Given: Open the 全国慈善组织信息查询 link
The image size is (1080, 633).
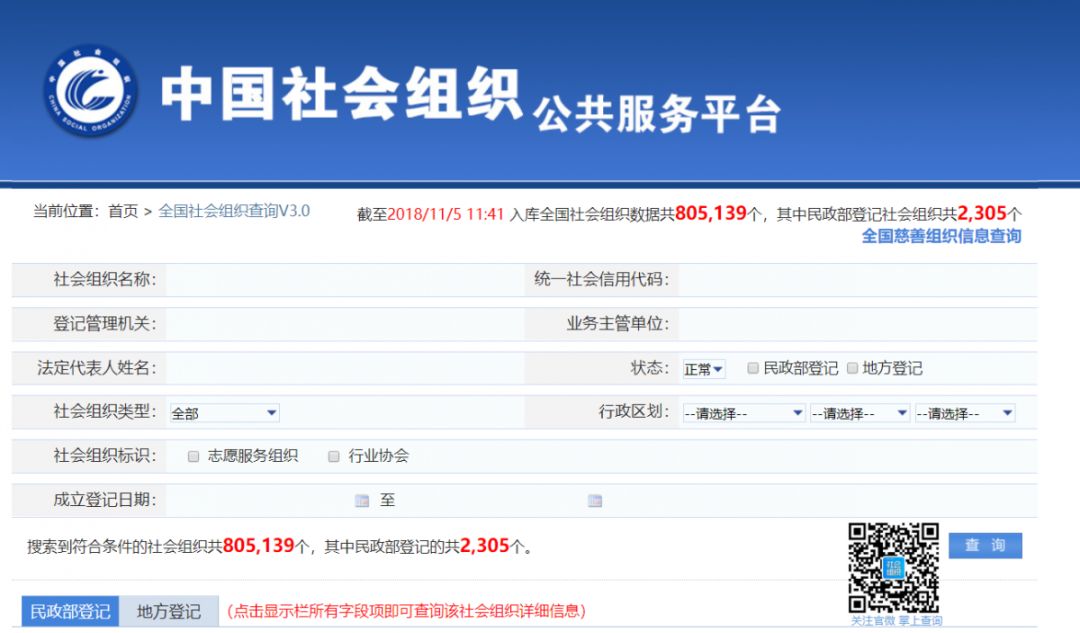Looking at the screenshot, I should (x=941, y=237).
